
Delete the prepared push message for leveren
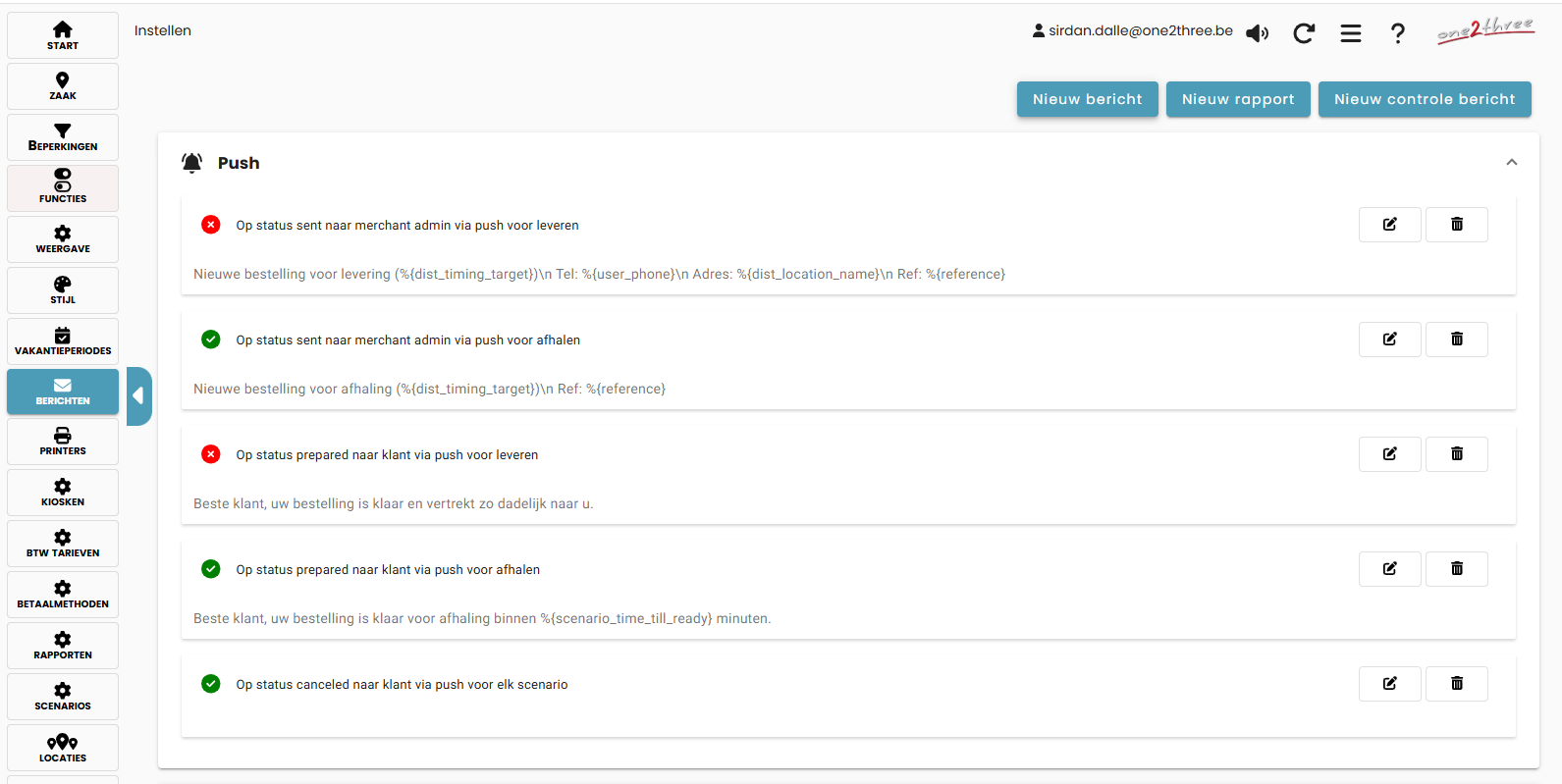pos(1456,454)
